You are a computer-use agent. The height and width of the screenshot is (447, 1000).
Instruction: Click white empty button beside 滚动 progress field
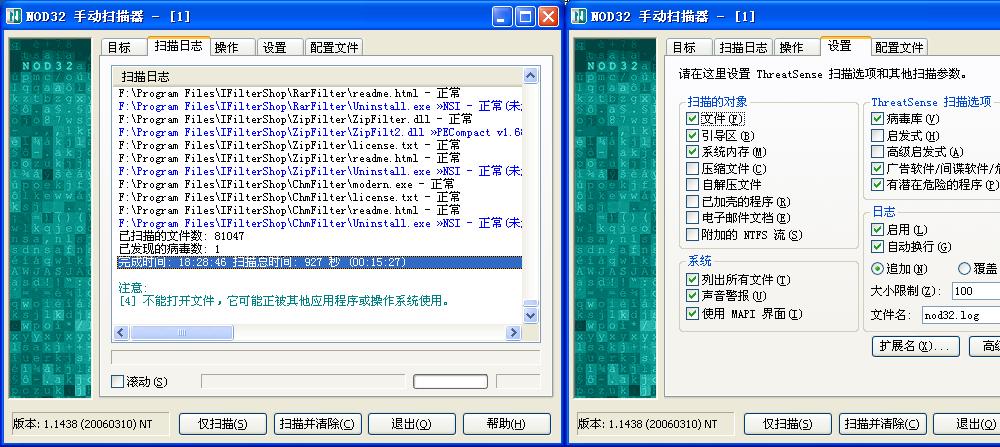coord(450,381)
